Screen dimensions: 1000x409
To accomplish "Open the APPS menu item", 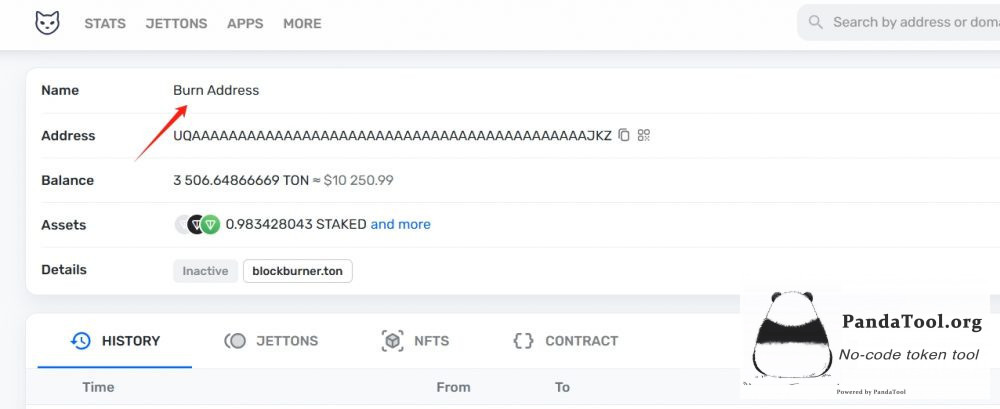I will (x=246, y=24).
